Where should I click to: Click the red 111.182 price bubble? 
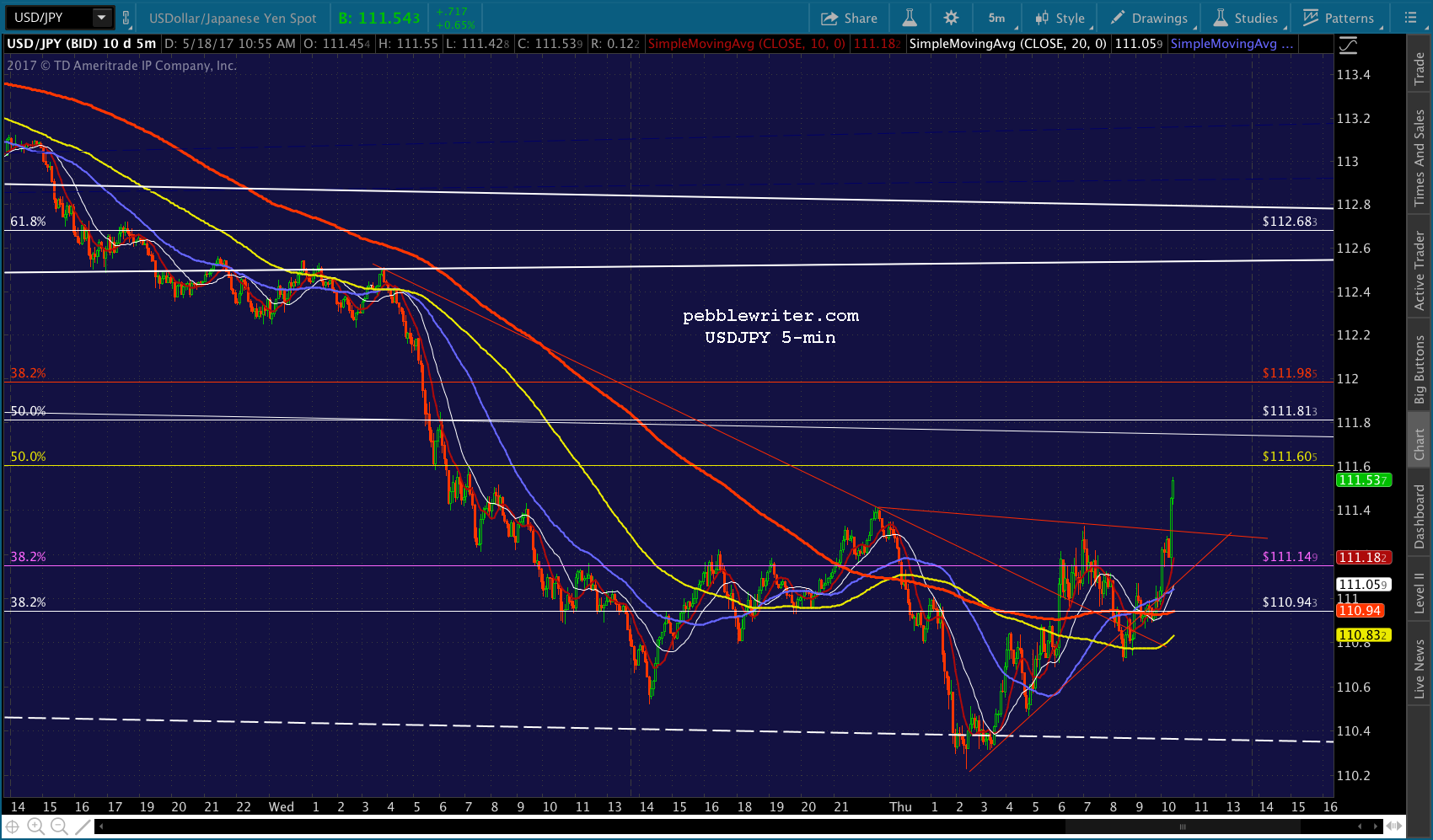[1363, 558]
